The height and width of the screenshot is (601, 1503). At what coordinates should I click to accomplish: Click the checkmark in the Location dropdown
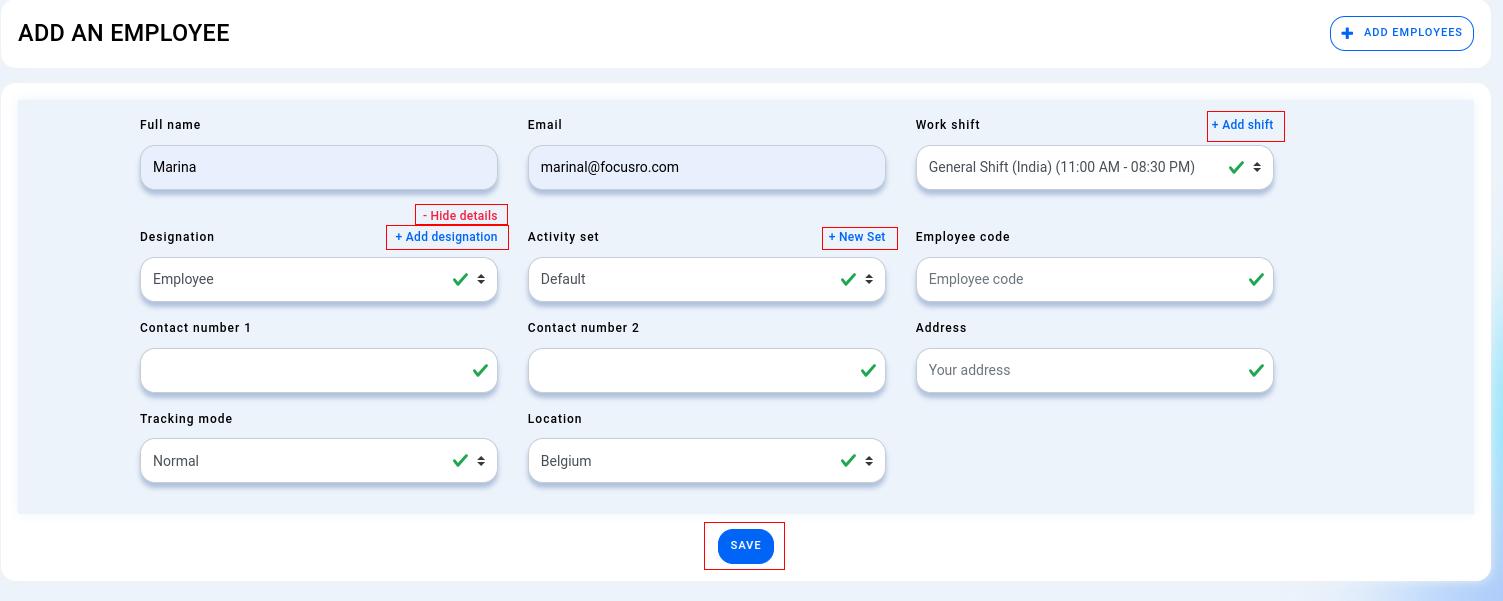tap(848, 461)
